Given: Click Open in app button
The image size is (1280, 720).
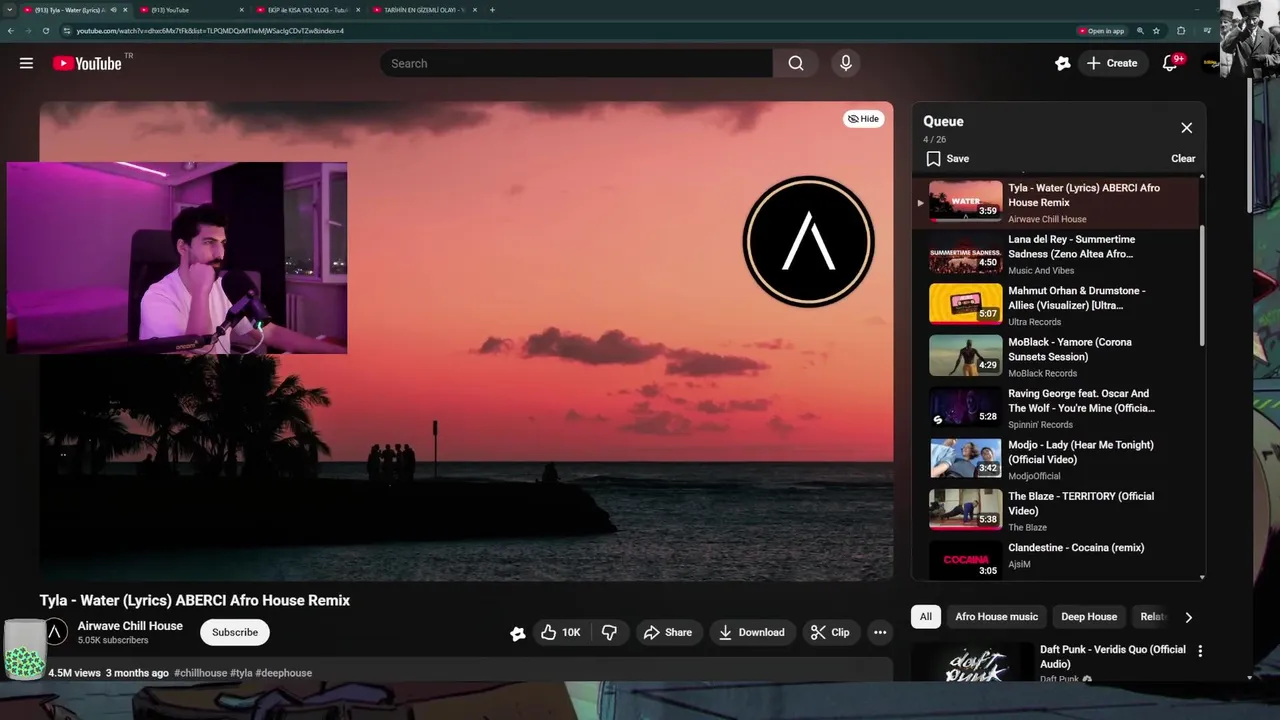Looking at the screenshot, I should pyautogui.click(x=1101, y=31).
